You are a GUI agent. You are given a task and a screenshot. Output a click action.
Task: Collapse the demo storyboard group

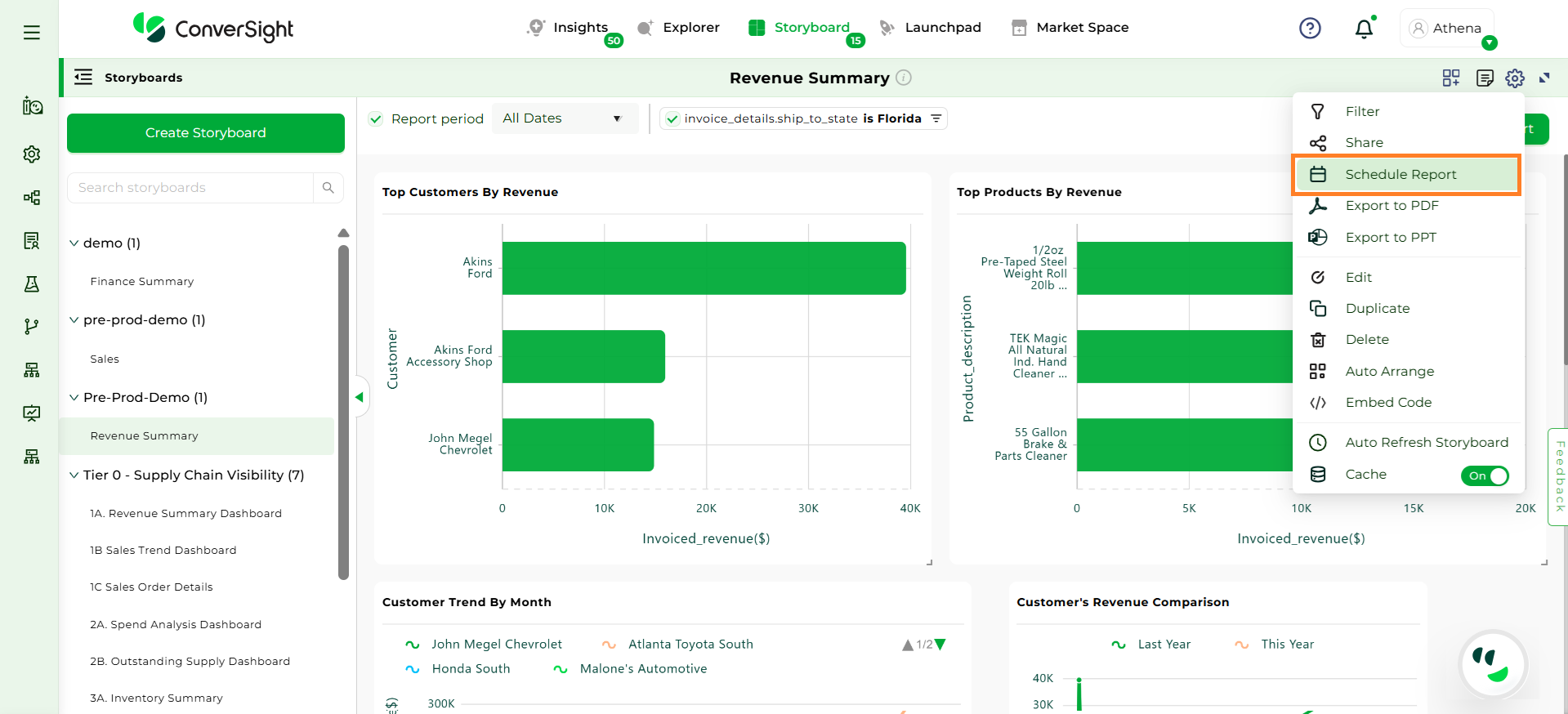[x=74, y=243]
